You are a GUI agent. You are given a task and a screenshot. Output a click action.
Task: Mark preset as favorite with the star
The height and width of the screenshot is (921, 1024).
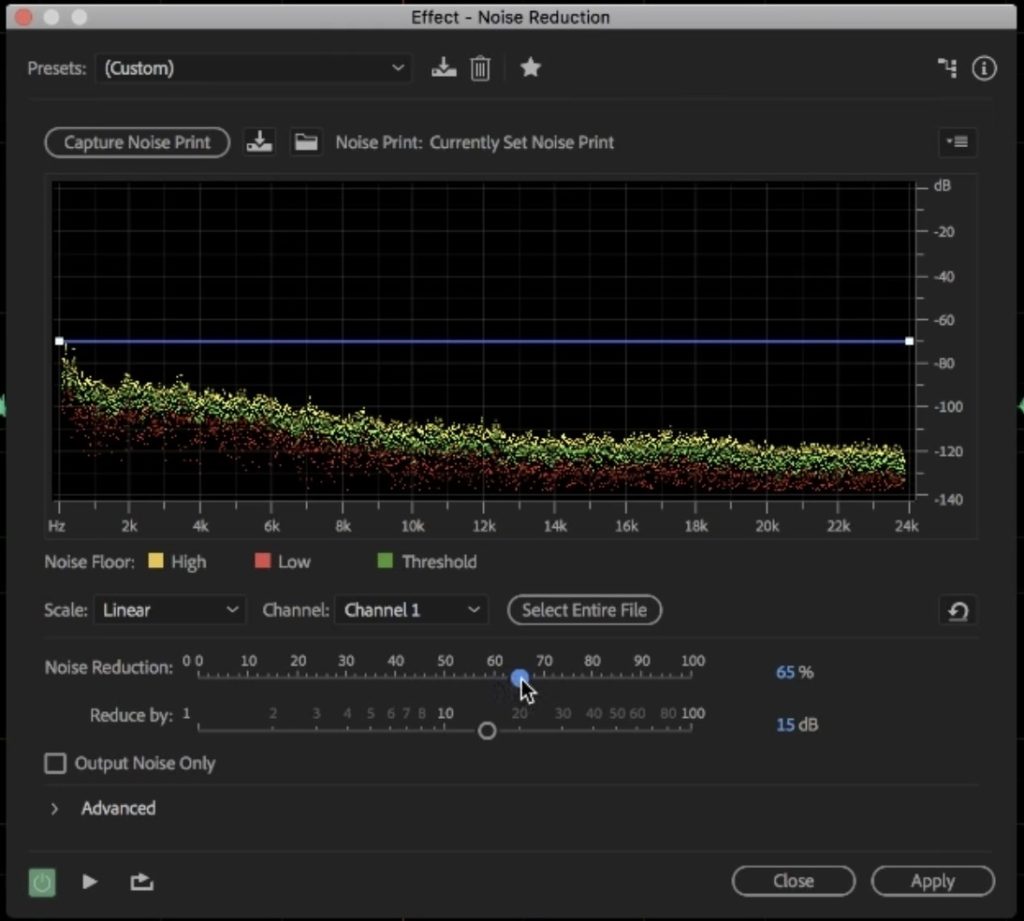pyautogui.click(x=530, y=68)
